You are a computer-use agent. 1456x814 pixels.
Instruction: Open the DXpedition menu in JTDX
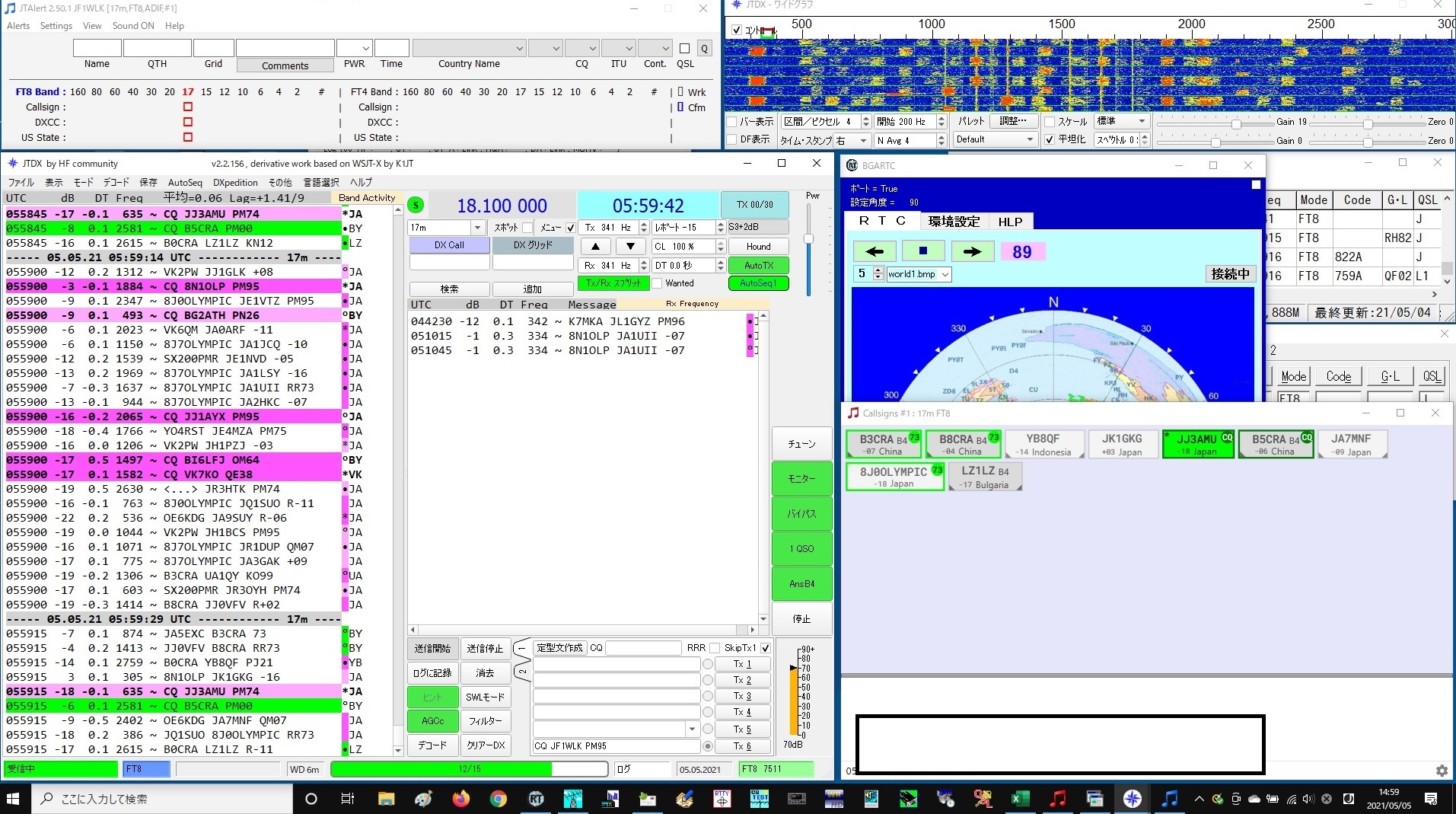pos(235,183)
